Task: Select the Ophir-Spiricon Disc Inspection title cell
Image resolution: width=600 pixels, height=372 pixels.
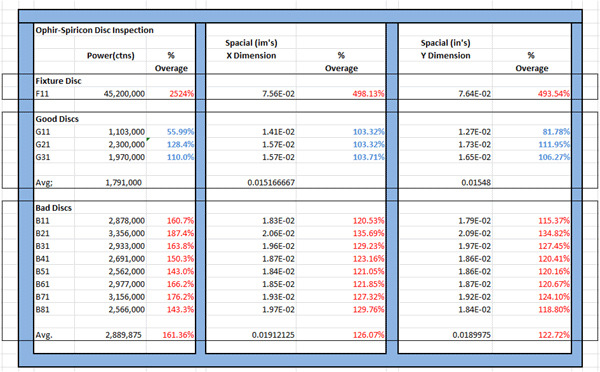Action: click(94, 30)
